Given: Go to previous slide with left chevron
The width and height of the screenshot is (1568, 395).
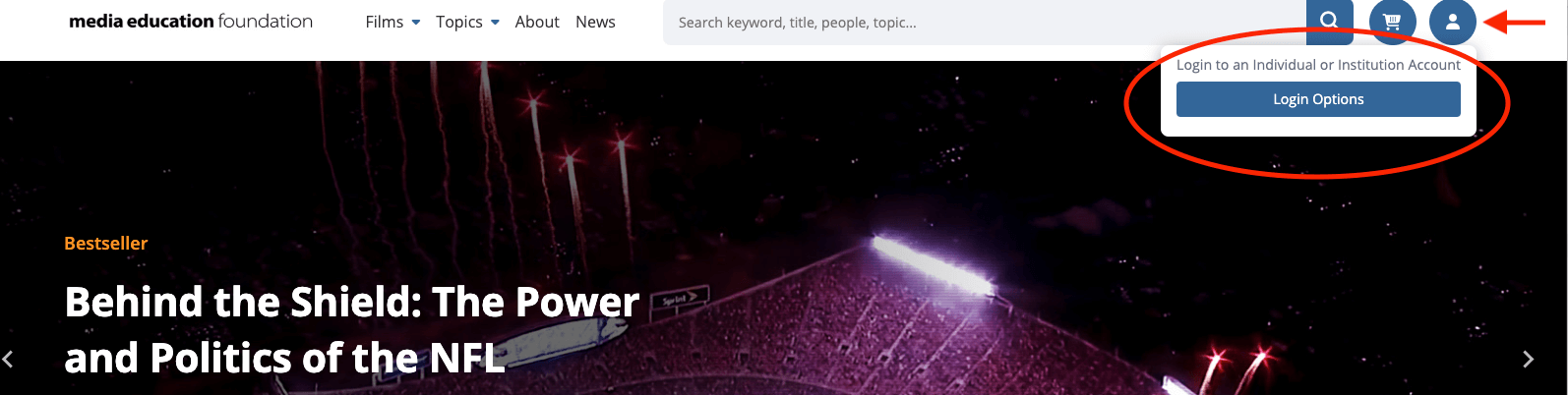Looking at the screenshot, I should pyautogui.click(x=8, y=360).
